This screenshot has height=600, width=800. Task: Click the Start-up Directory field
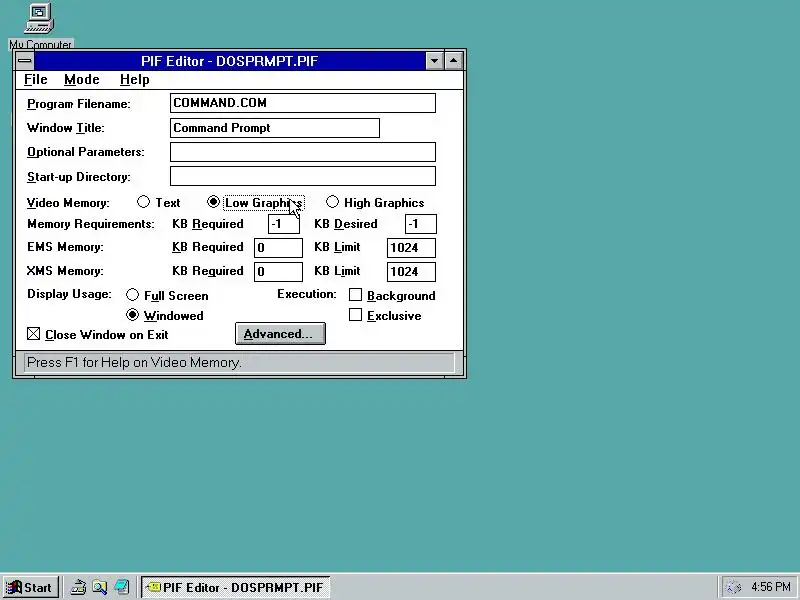coord(303,177)
